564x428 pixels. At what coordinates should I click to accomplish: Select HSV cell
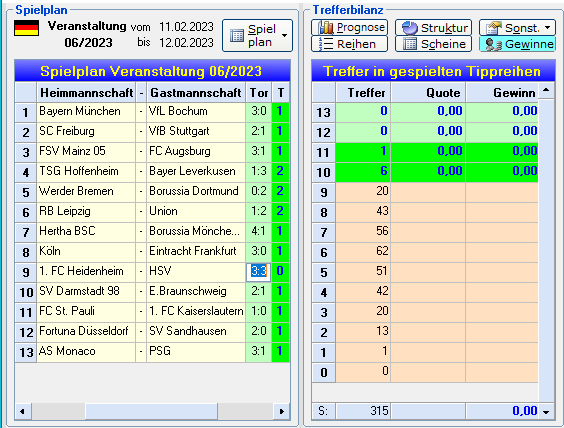[x=196, y=271]
